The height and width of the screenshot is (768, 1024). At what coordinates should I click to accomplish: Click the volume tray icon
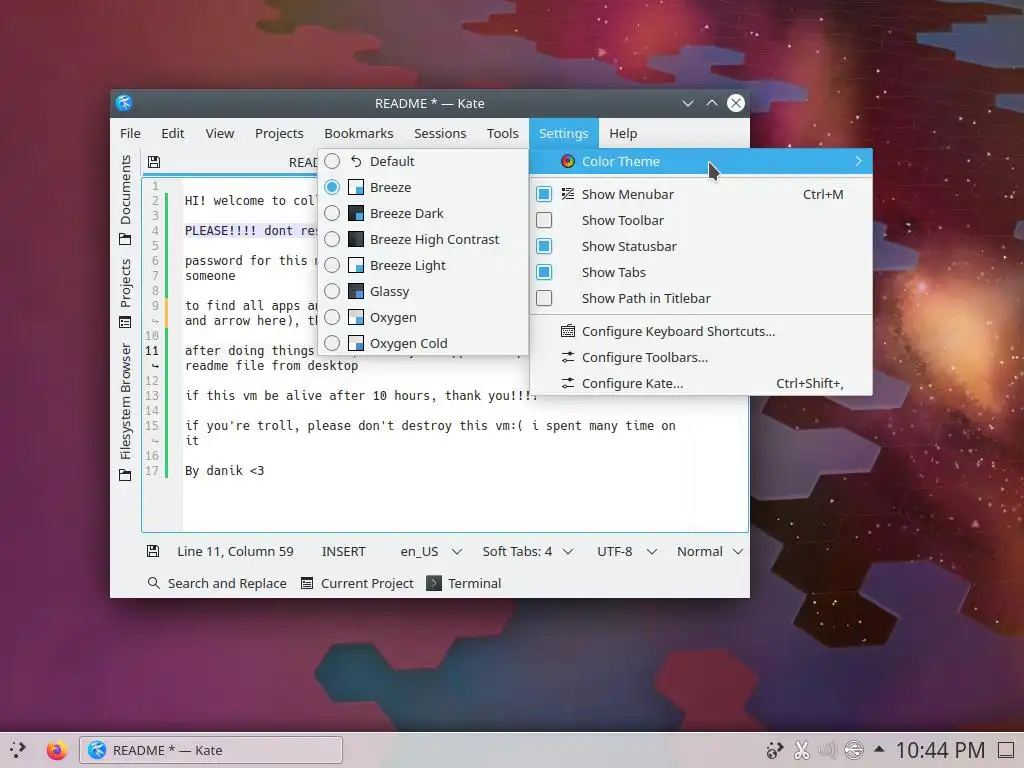pos(827,750)
